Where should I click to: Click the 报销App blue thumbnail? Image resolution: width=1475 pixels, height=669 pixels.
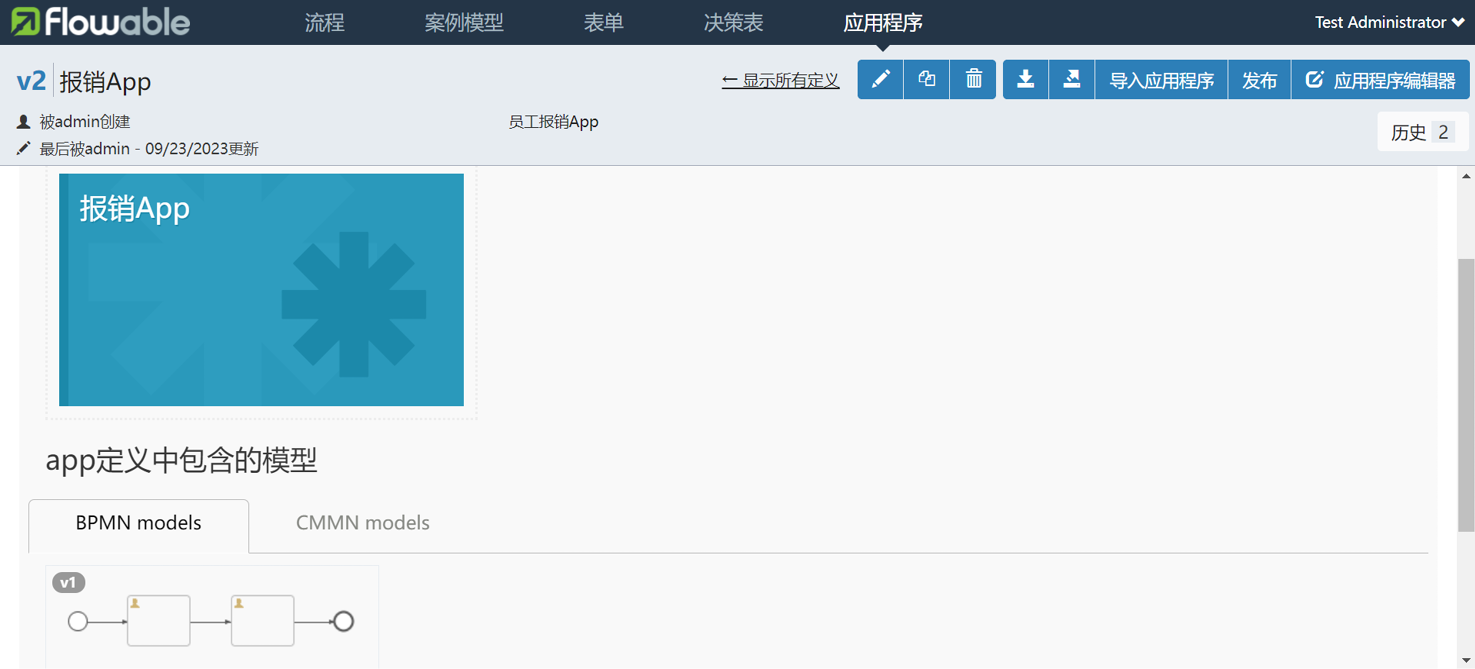point(261,290)
